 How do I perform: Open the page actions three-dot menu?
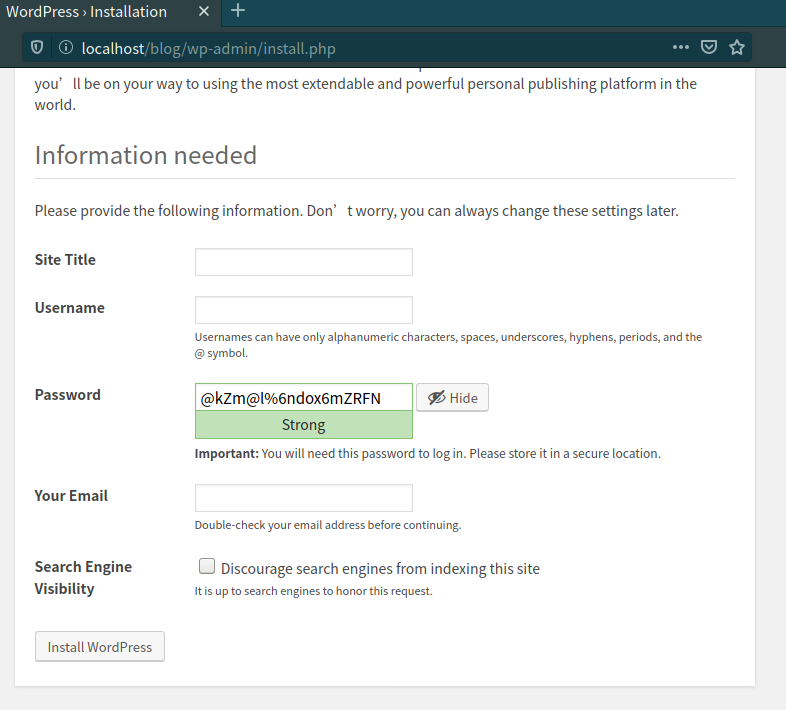pos(680,47)
